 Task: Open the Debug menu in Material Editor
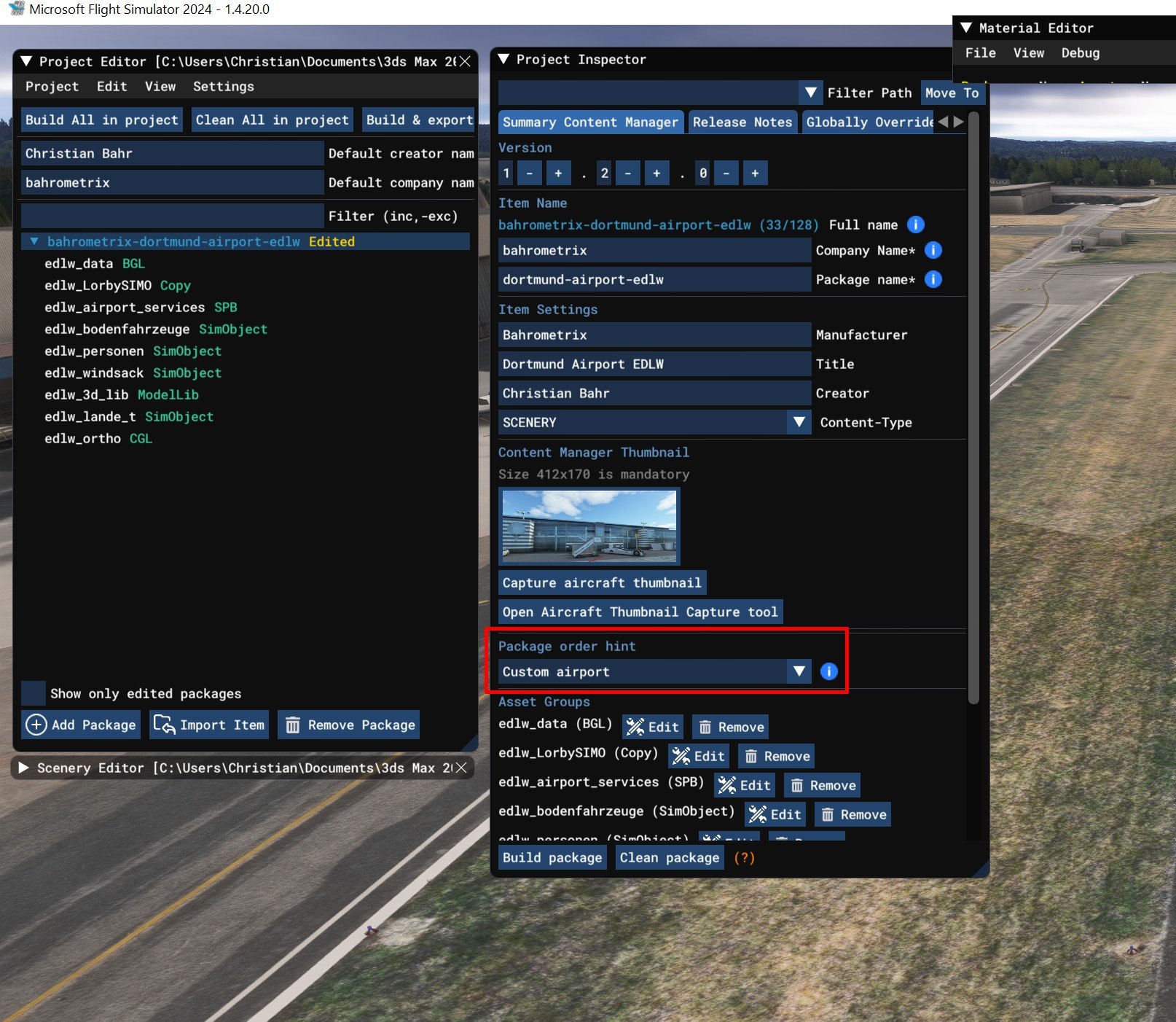pyautogui.click(x=1081, y=52)
